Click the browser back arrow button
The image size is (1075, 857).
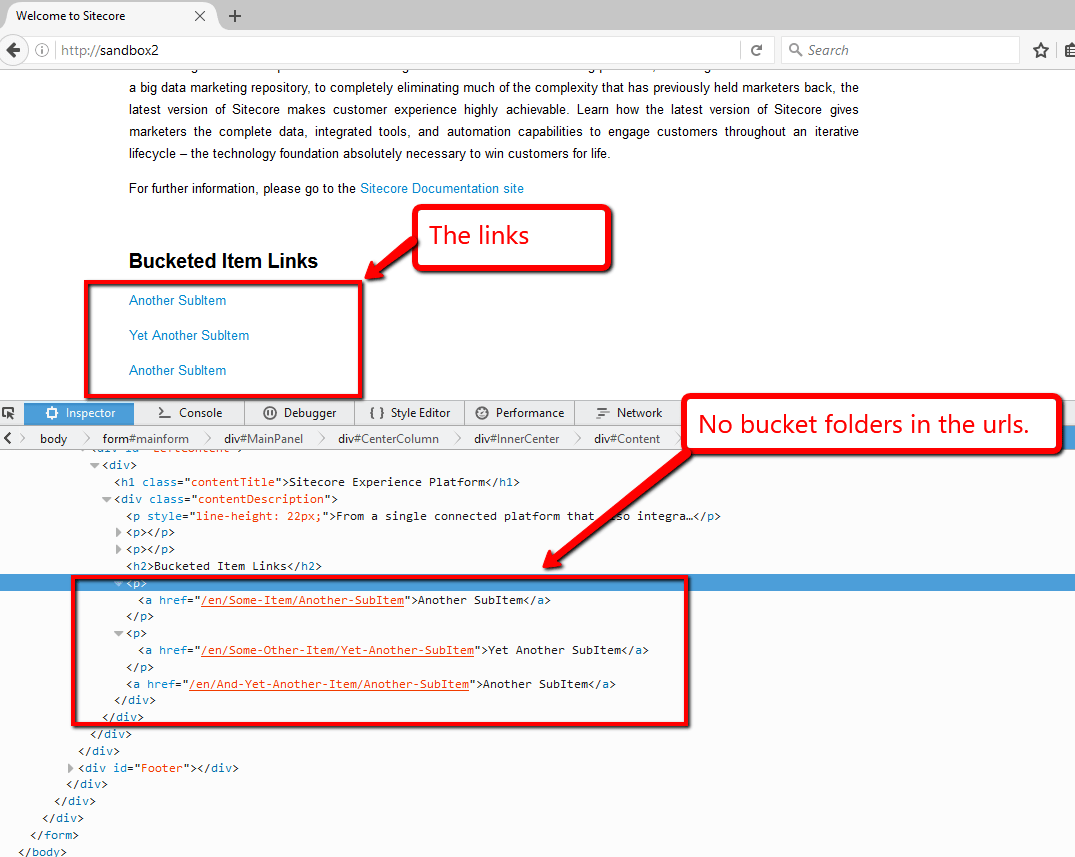tap(13, 50)
